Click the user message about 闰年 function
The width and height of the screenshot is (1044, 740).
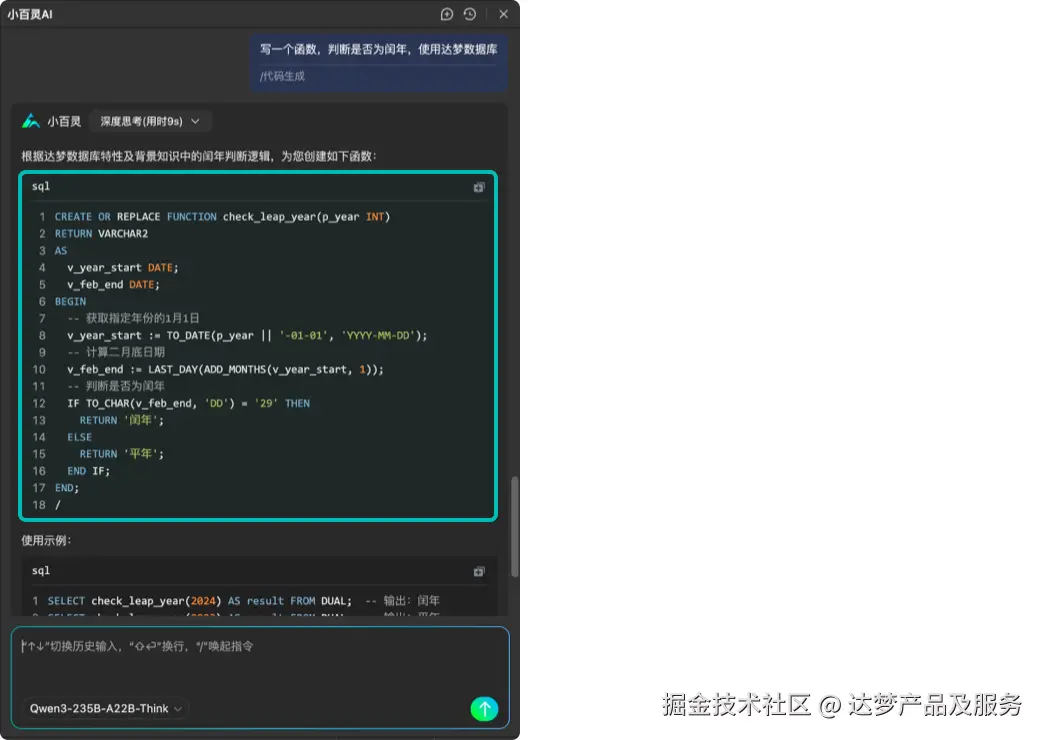coord(379,49)
